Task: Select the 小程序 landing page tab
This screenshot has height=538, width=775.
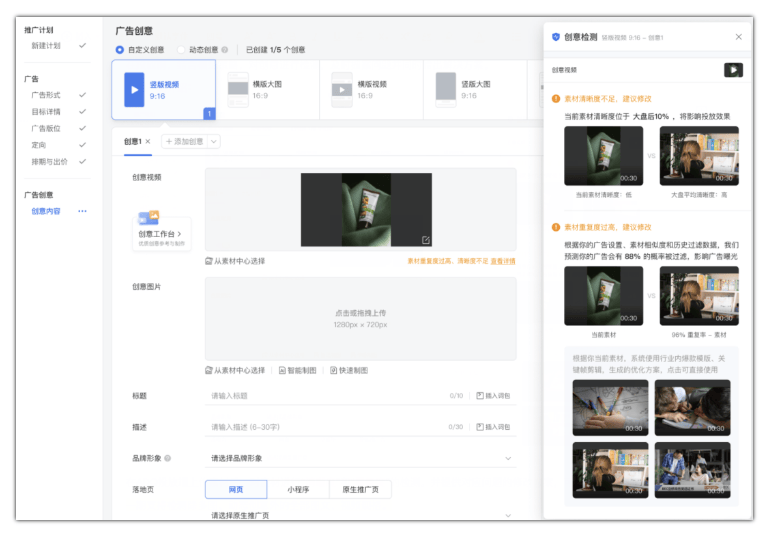Action: [x=298, y=490]
